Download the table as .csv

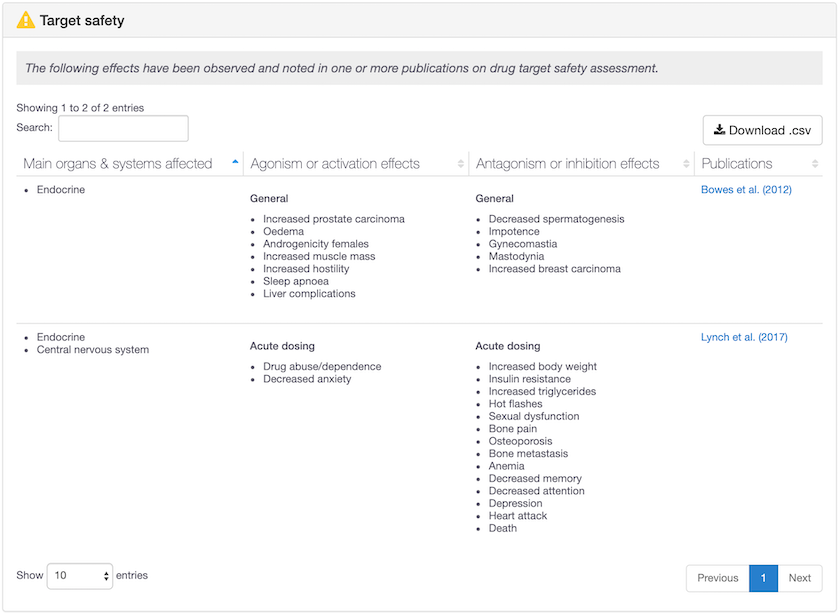coord(762,130)
